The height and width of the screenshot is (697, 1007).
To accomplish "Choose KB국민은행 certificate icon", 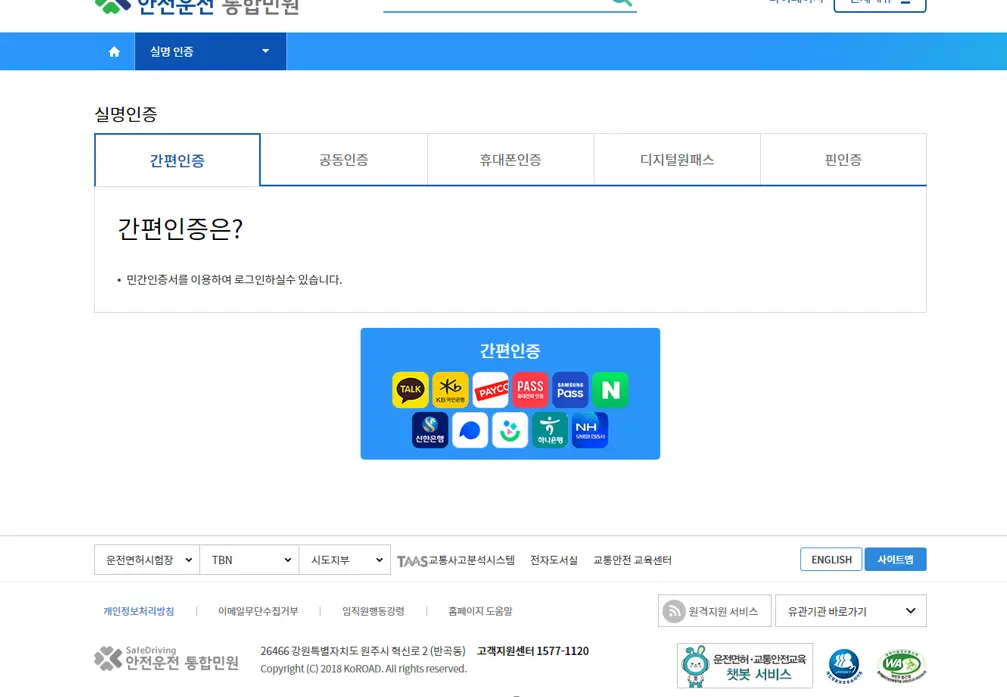I will click(451, 390).
